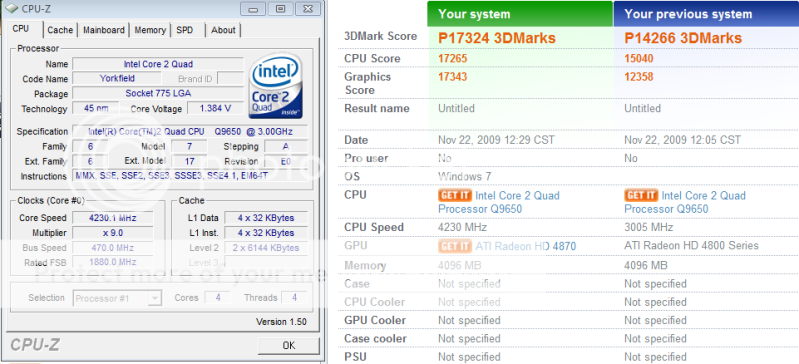Image resolution: width=799 pixels, height=364 pixels.
Task: Open the Memory tab
Action: point(150,30)
